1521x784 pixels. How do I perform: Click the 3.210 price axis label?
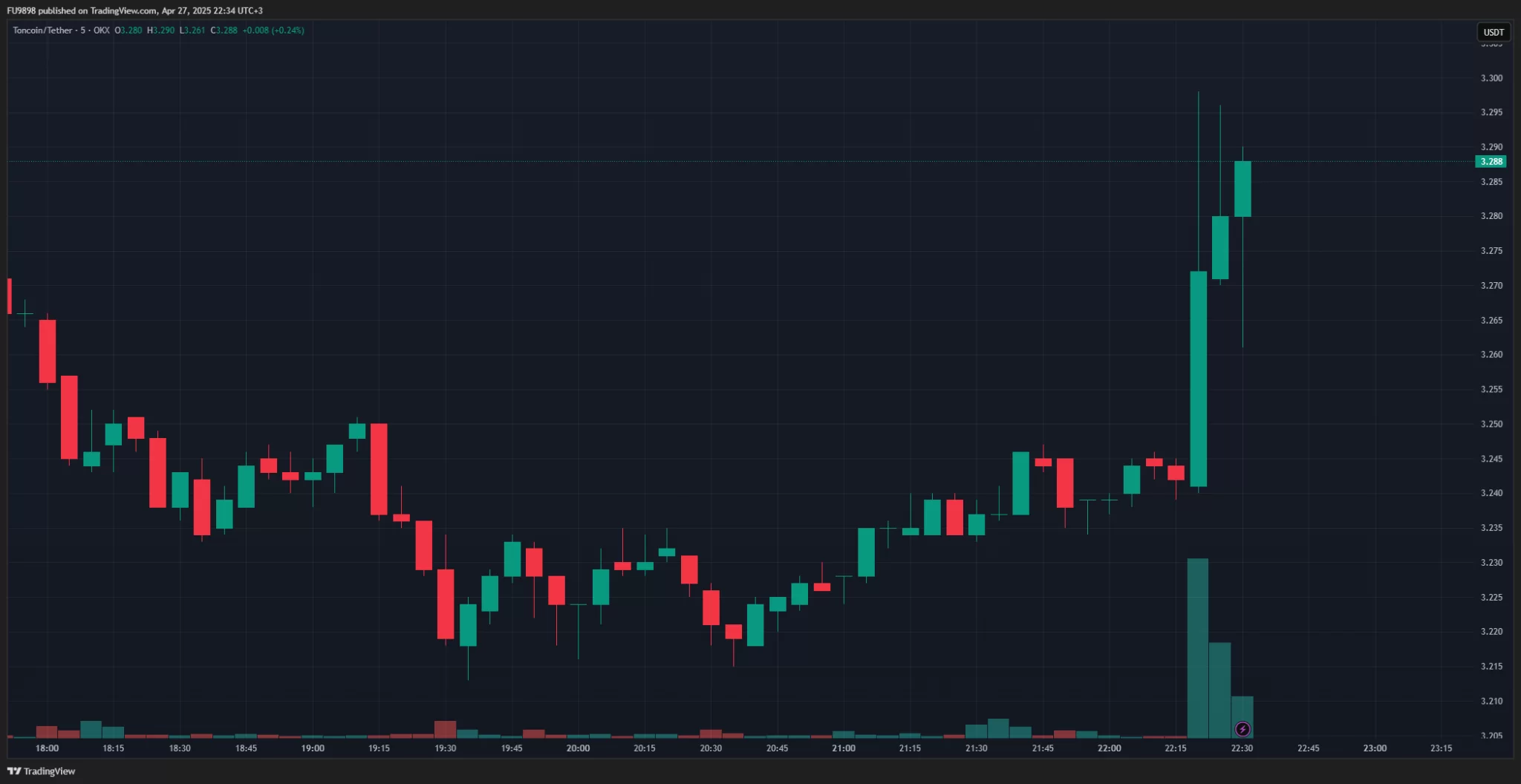(x=1491, y=702)
